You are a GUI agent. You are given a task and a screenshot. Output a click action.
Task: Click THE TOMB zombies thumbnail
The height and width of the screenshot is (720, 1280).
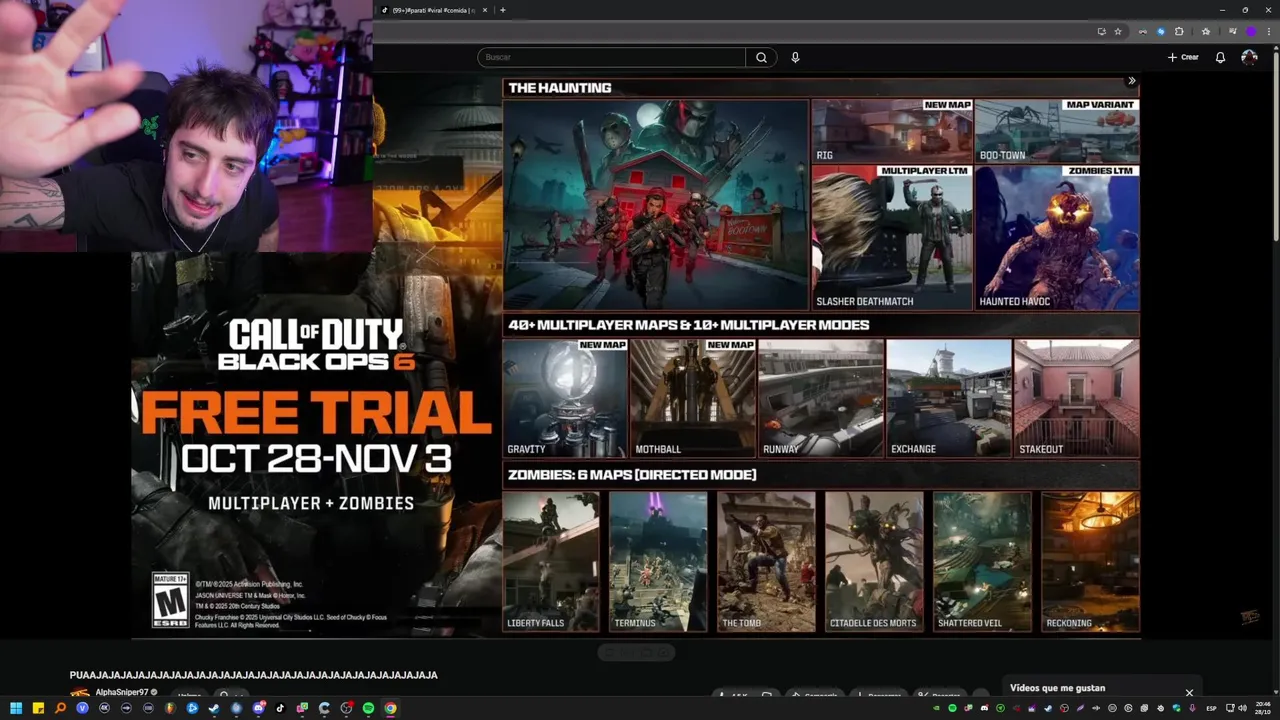tap(766, 561)
